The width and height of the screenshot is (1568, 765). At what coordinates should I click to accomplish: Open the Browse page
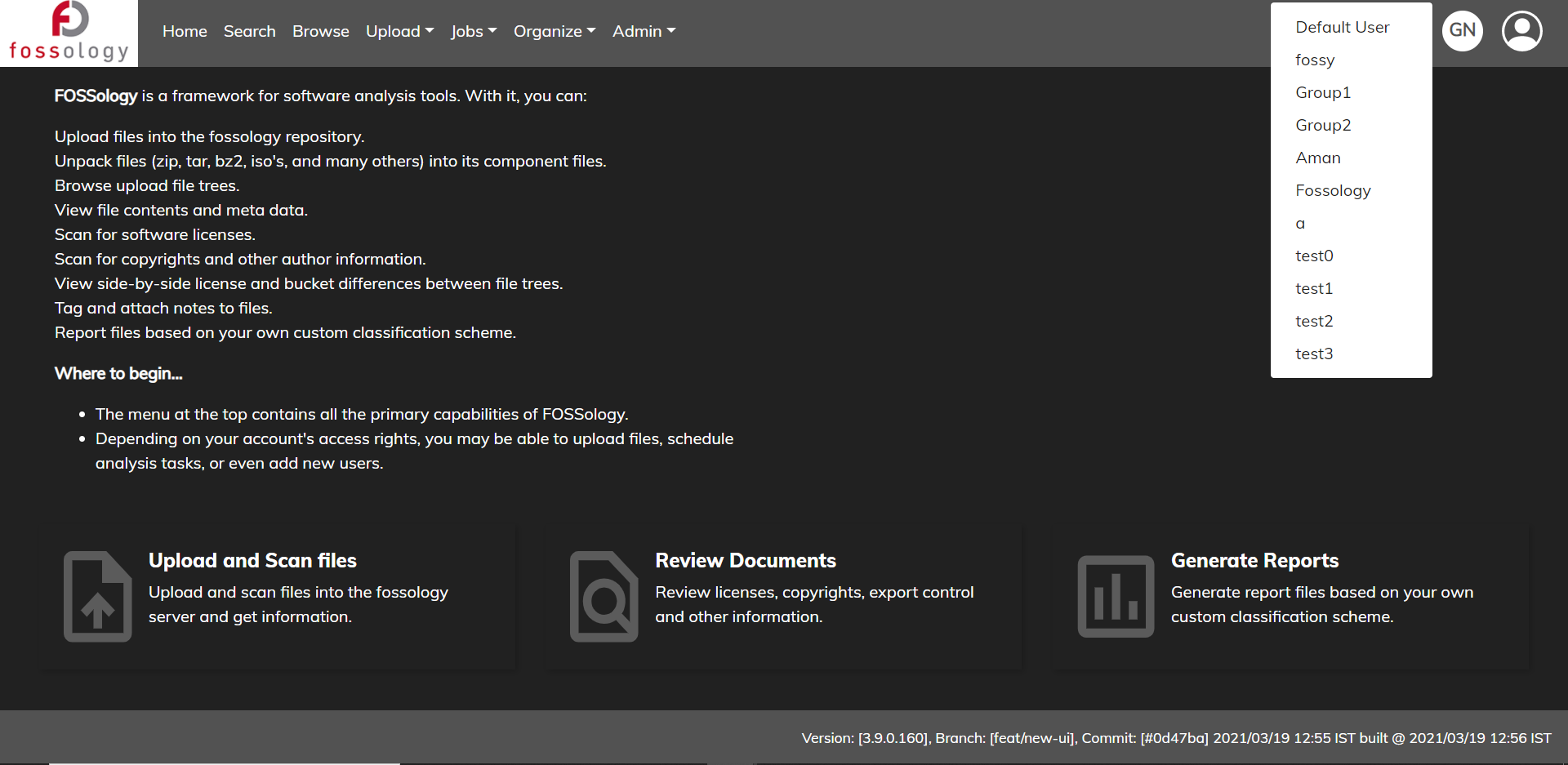pos(321,31)
